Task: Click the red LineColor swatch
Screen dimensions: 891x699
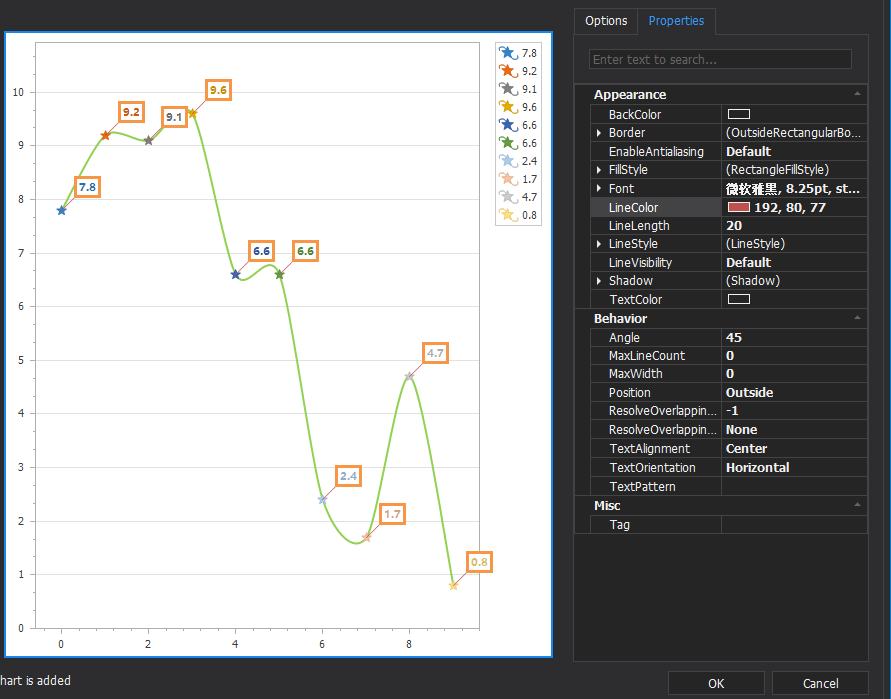Action: coord(739,207)
